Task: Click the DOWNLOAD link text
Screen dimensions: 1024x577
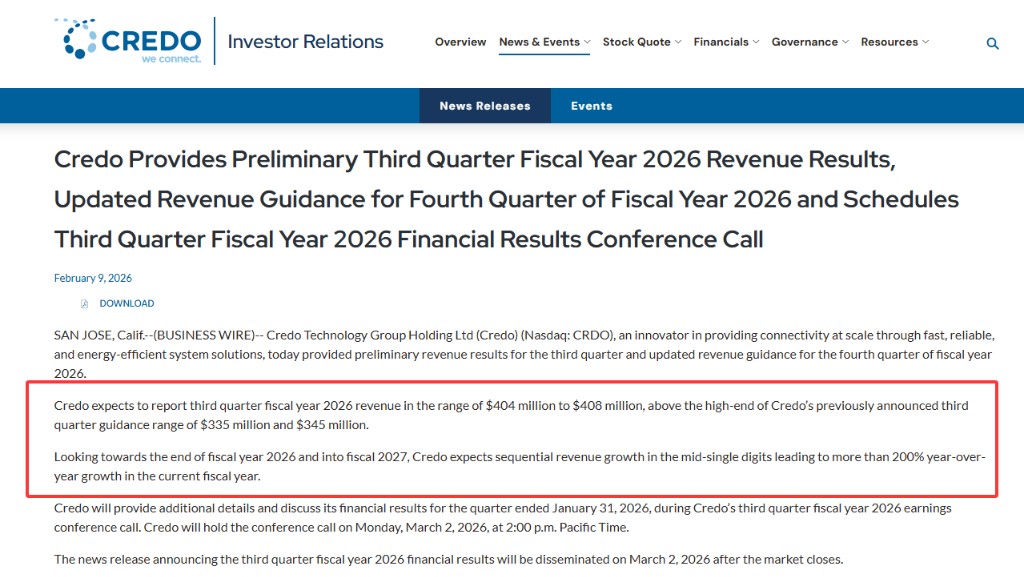Action: (127, 304)
